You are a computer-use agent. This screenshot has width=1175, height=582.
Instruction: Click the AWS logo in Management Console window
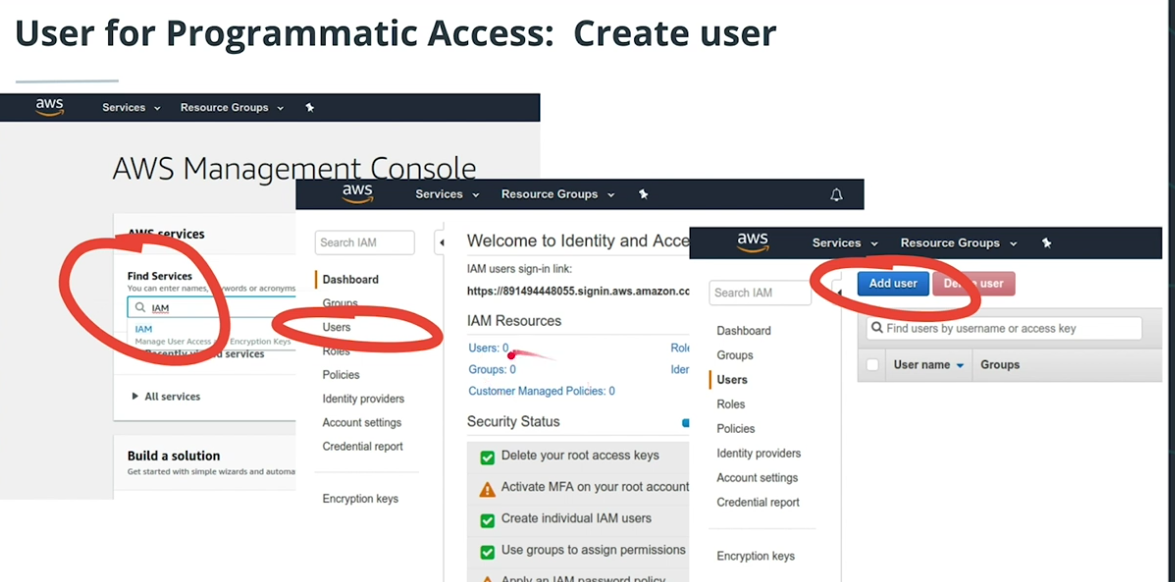click(x=49, y=107)
